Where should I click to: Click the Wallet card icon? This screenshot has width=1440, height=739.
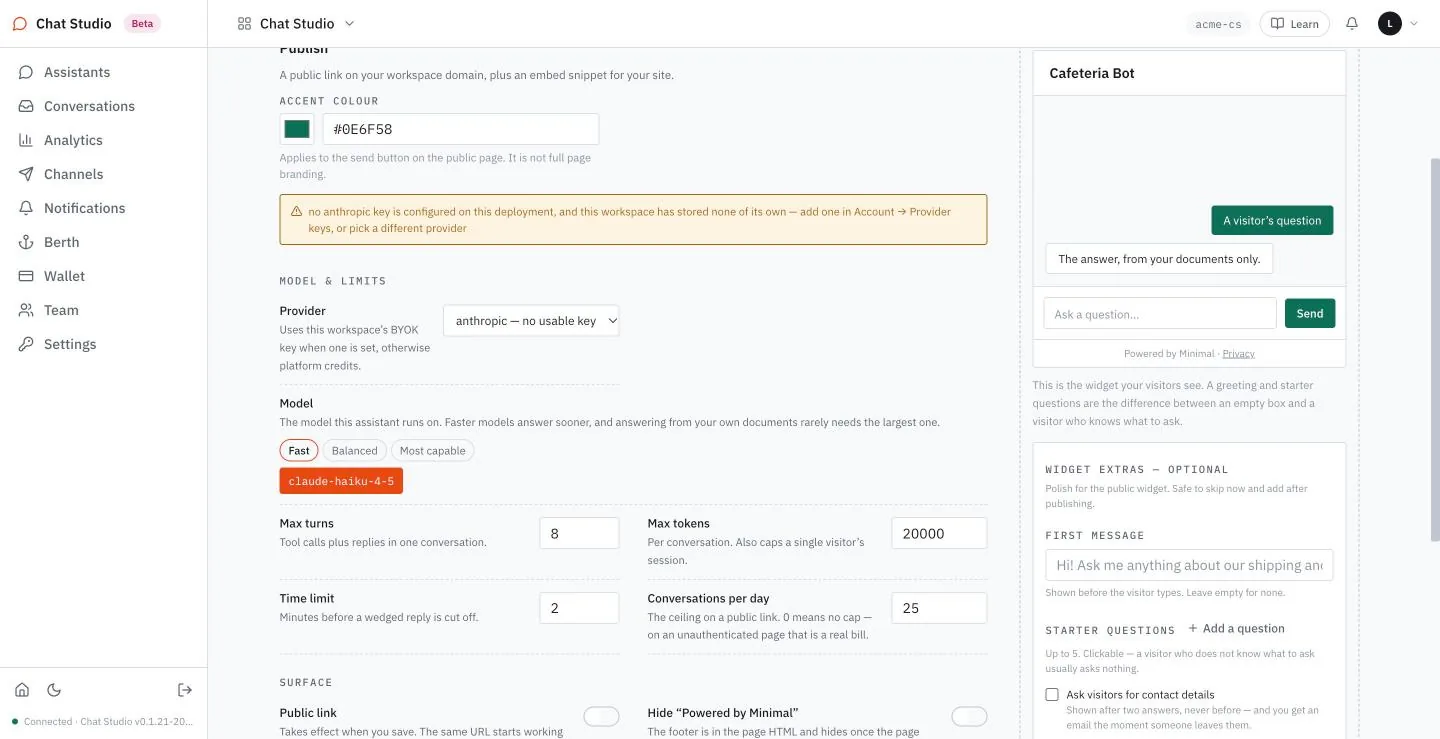(26, 276)
